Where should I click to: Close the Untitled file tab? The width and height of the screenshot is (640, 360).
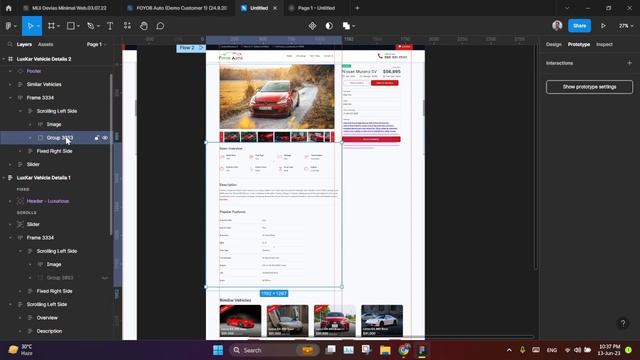click(275, 8)
